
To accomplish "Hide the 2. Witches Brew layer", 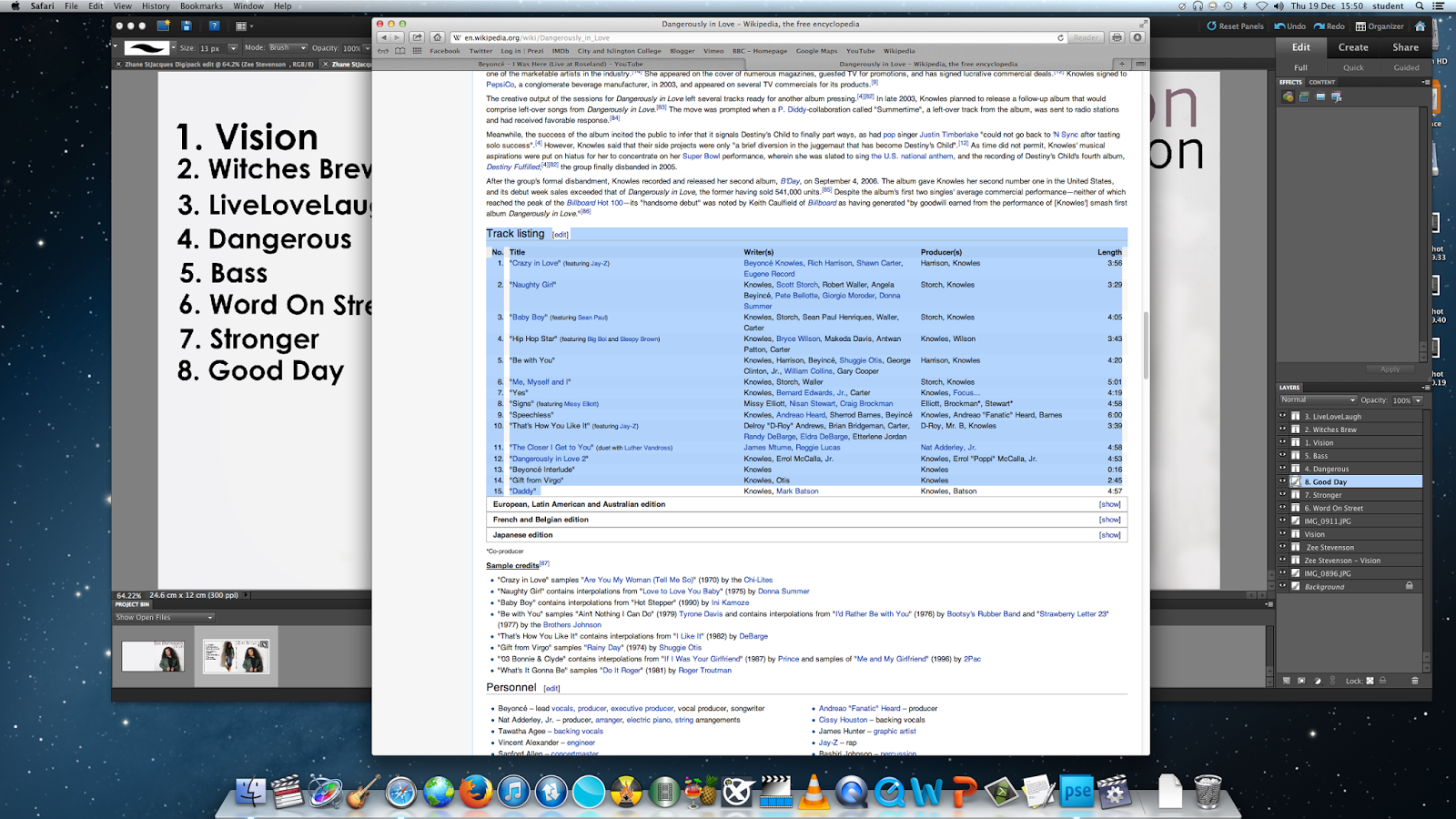I will (1283, 429).
